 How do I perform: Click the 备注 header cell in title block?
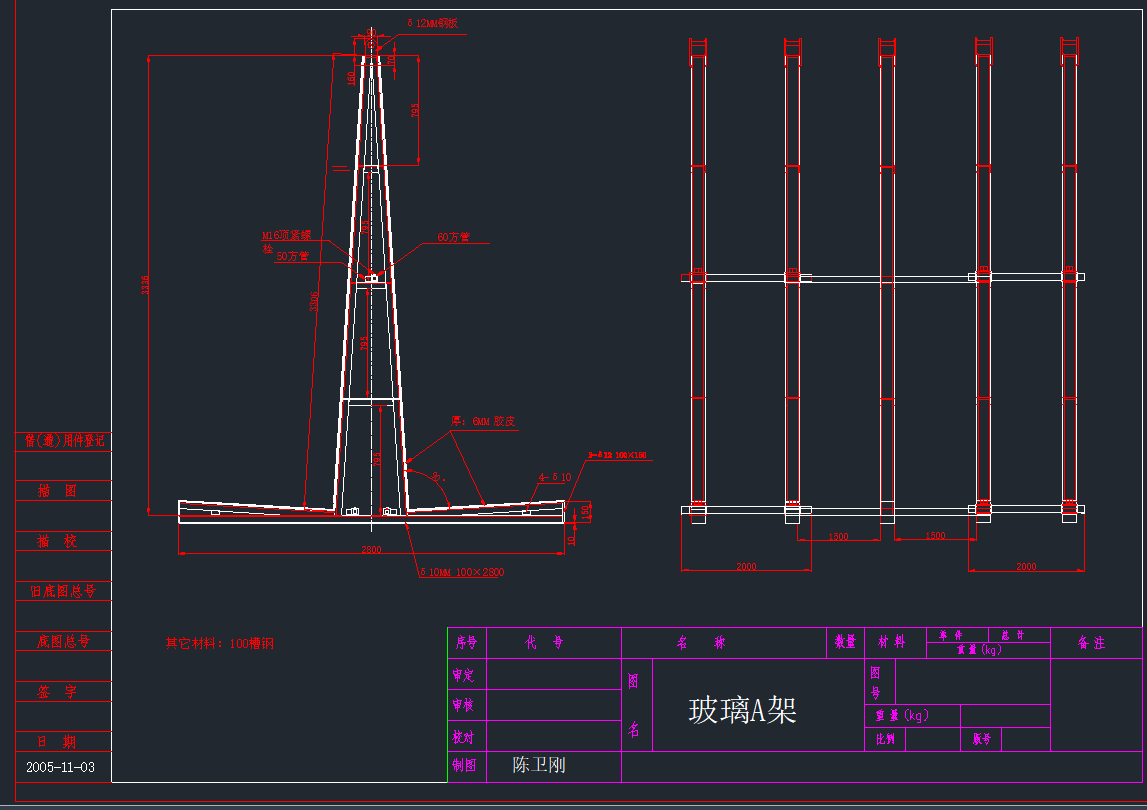click(1091, 643)
